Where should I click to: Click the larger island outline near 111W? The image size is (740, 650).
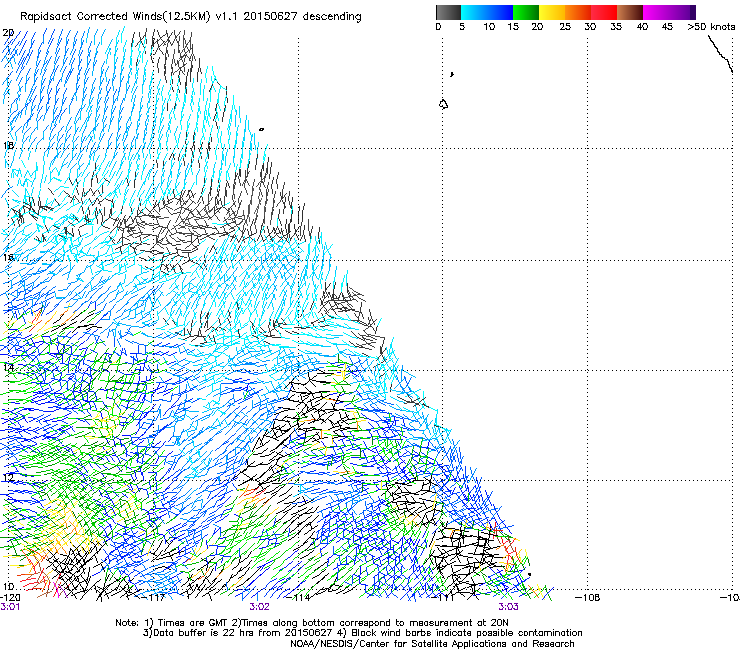[443, 104]
